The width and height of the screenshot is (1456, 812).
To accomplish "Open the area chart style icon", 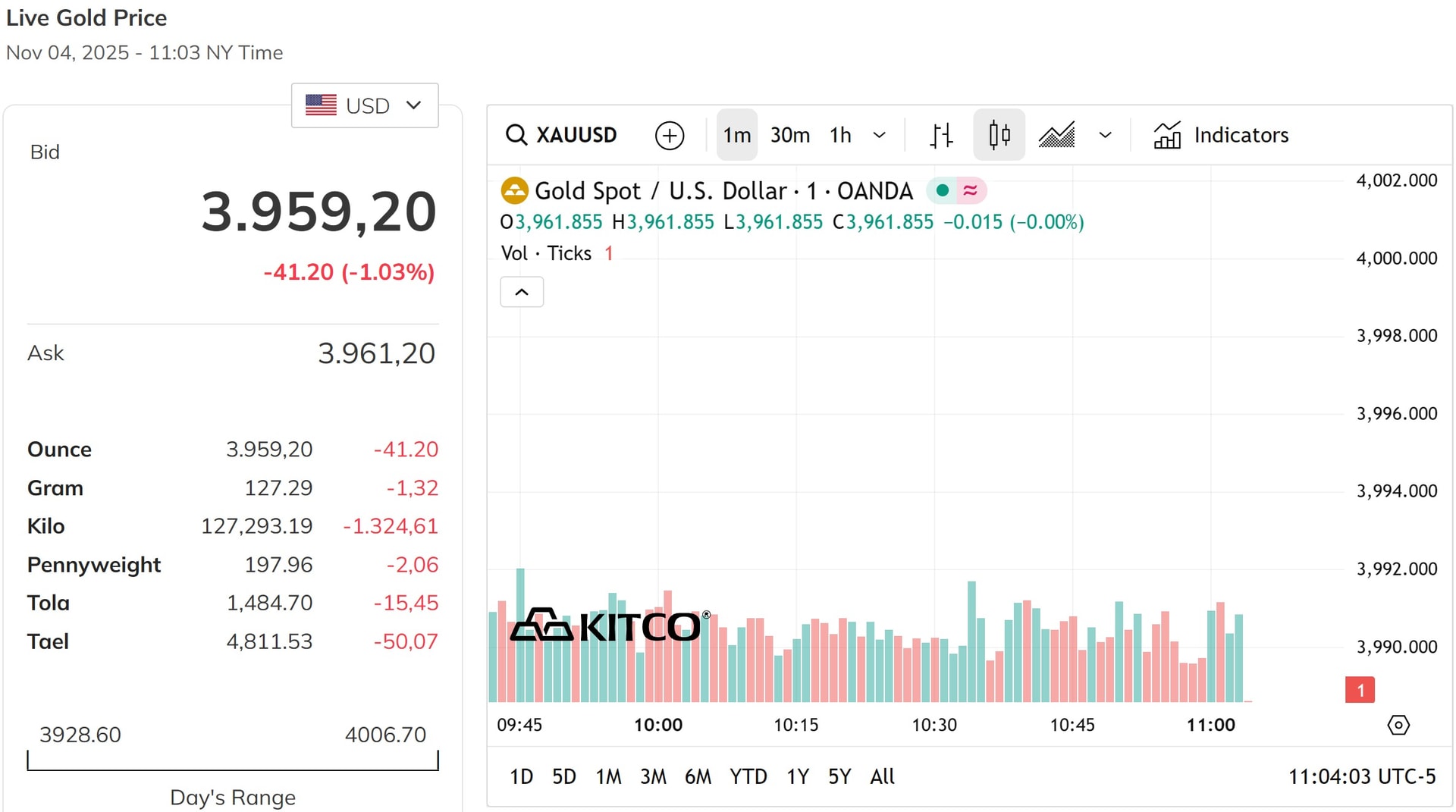I will tap(1056, 135).
